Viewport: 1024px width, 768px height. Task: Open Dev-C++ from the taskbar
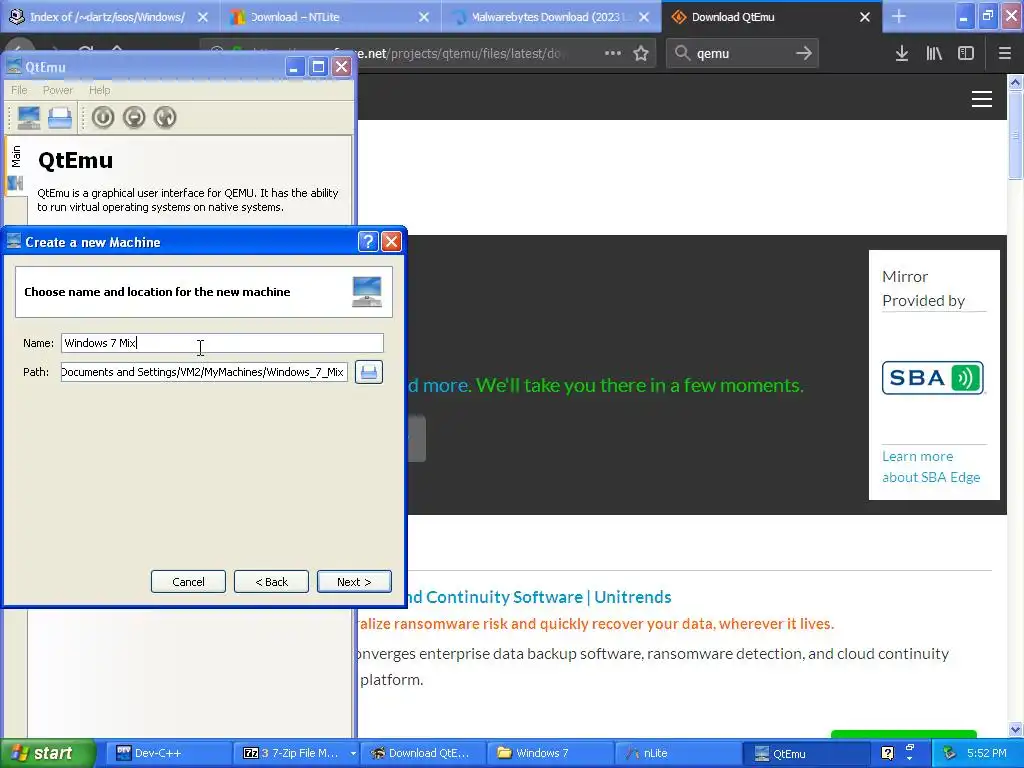167,753
